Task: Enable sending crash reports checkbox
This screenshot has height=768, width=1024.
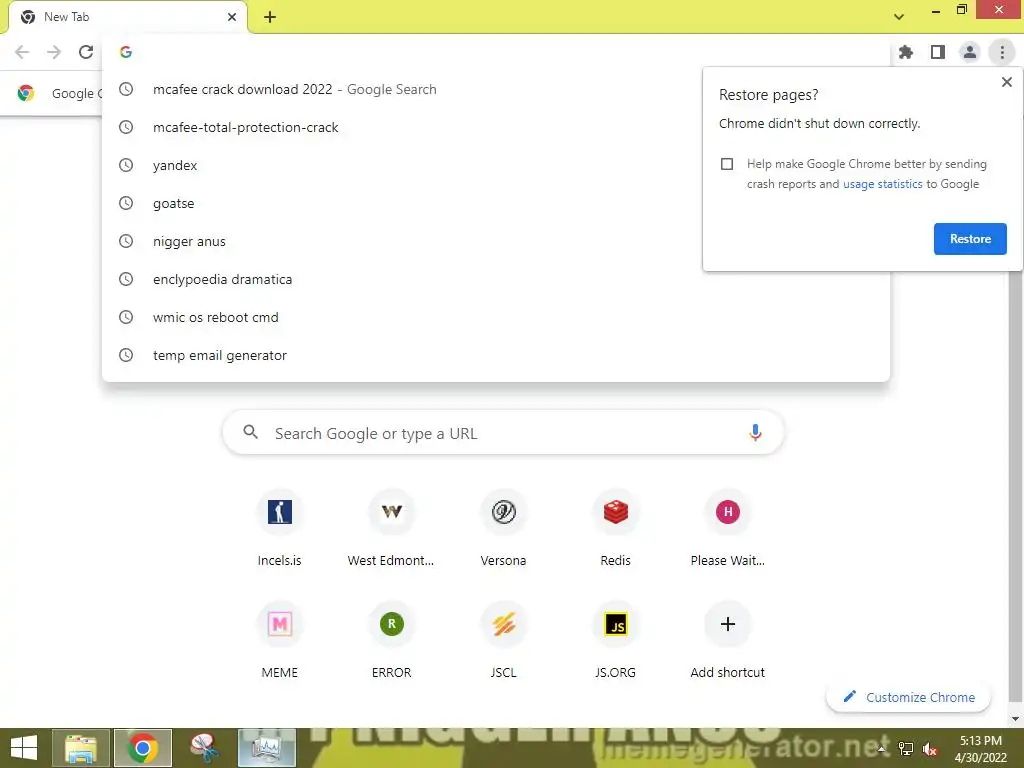Action: pos(727,164)
